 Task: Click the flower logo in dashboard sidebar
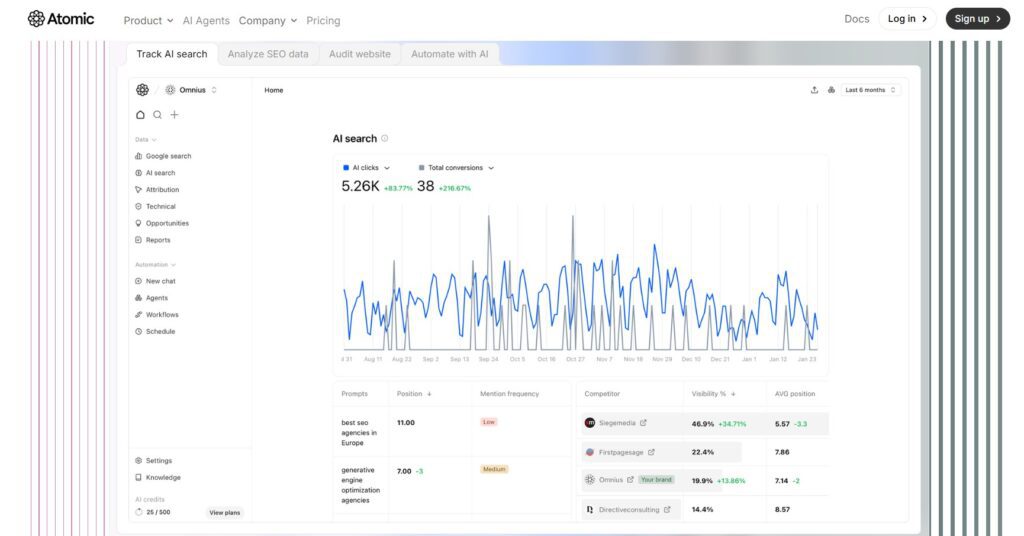142,90
